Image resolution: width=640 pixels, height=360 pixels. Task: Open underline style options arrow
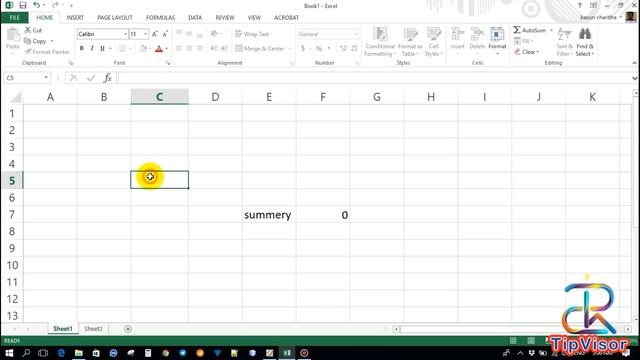tap(110, 49)
